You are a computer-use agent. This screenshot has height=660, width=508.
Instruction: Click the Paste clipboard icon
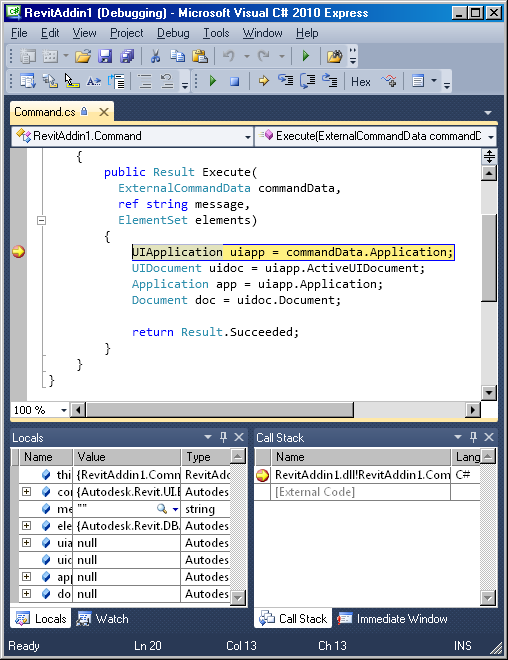pyautogui.click(x=199, y=56)
